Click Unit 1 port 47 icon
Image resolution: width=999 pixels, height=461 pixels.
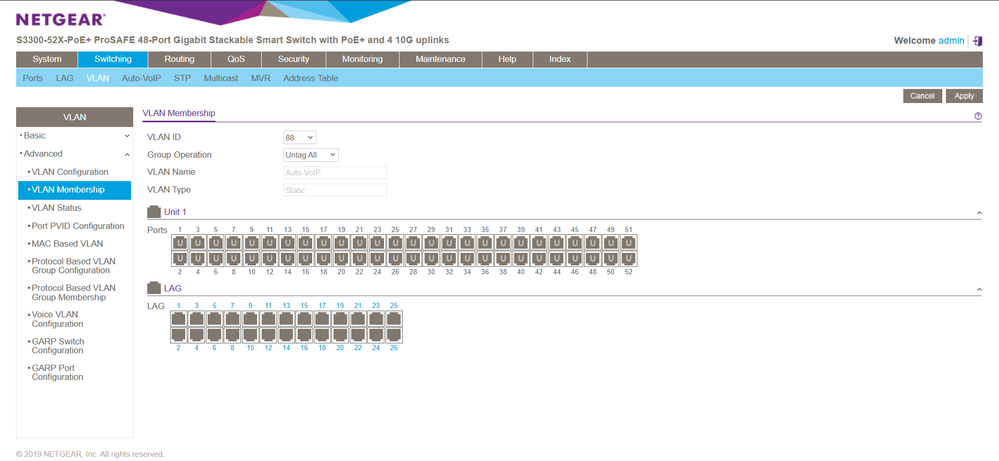[594, 243]
